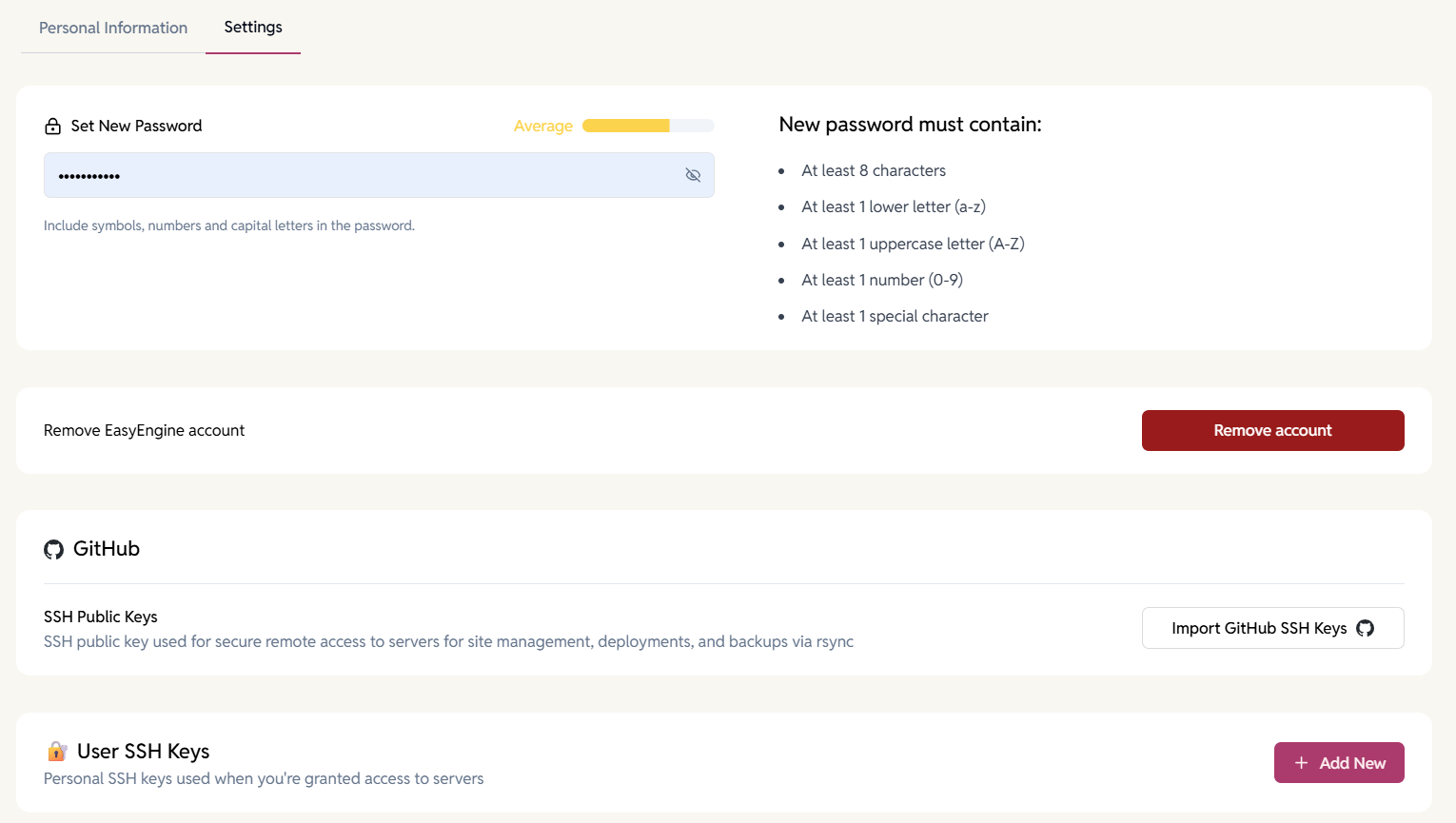Click the Average strength label
This screenshot has width=1456, height=823.
pos(542,126)
